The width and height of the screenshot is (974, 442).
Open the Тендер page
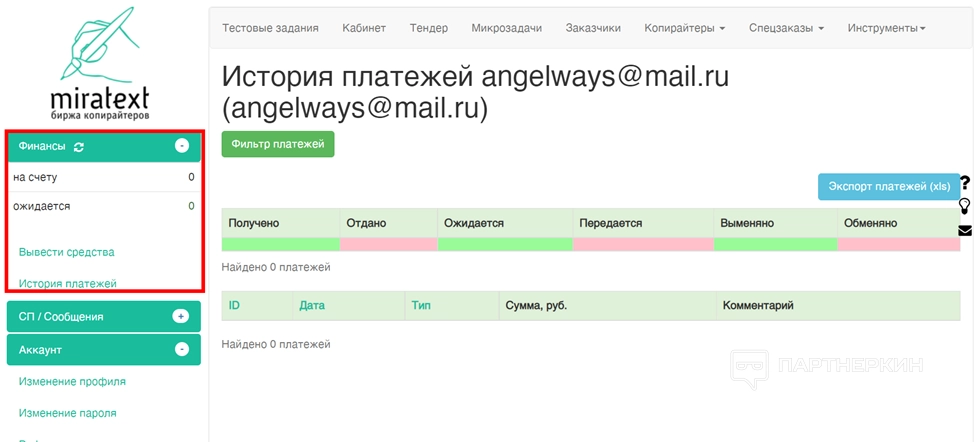click(429, 28)
